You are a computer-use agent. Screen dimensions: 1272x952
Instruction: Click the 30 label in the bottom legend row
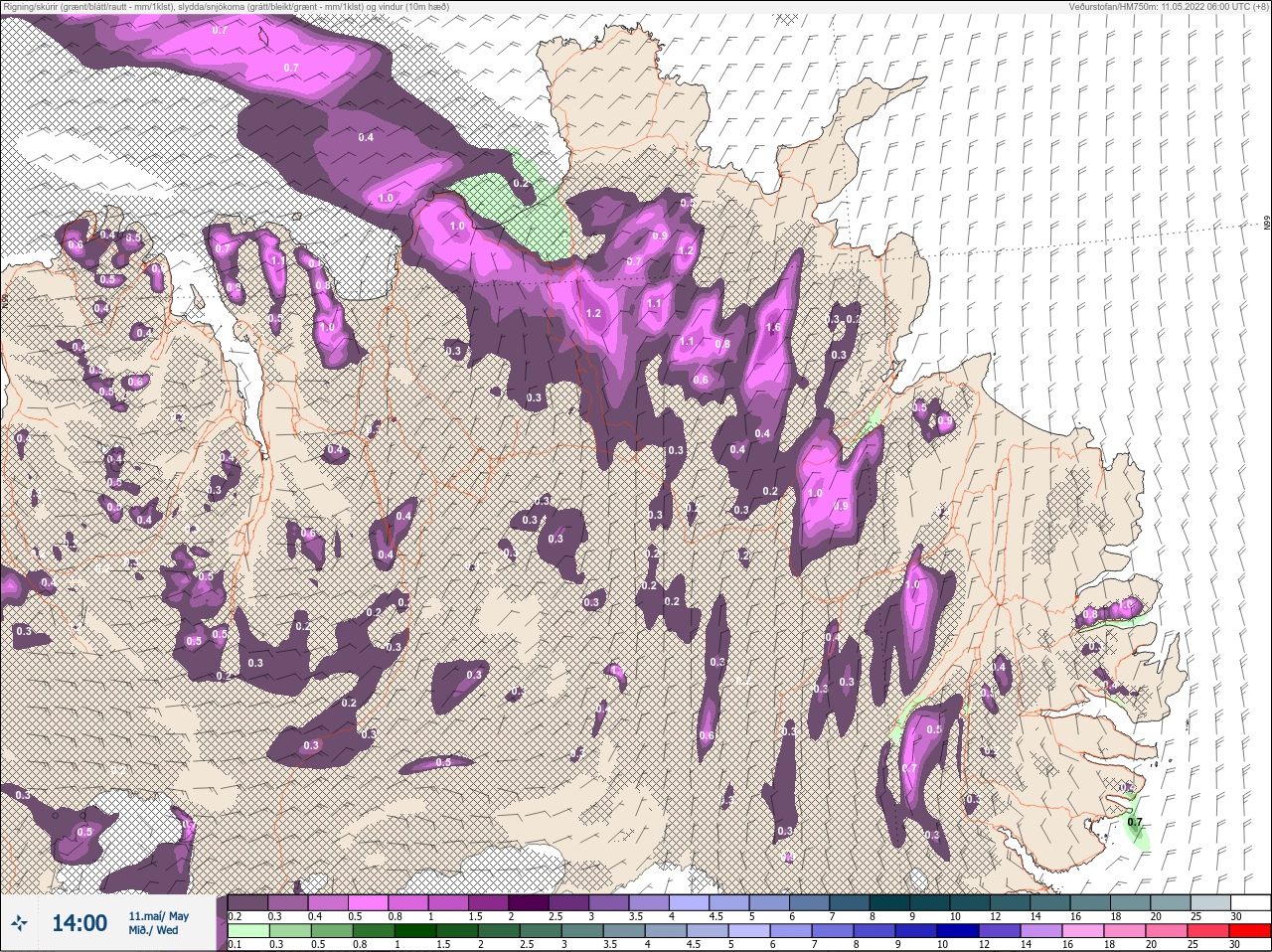1235,944
